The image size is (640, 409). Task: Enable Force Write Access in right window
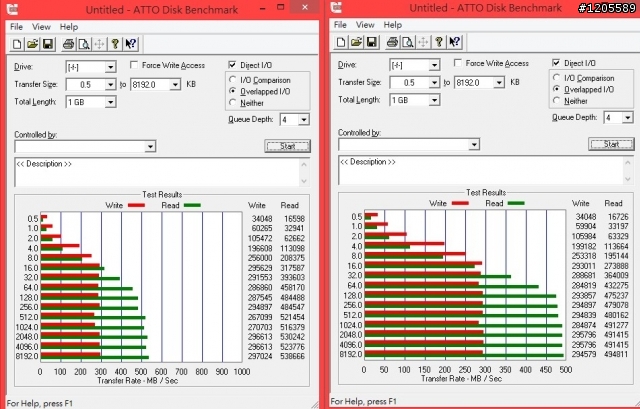click(458, 63)
